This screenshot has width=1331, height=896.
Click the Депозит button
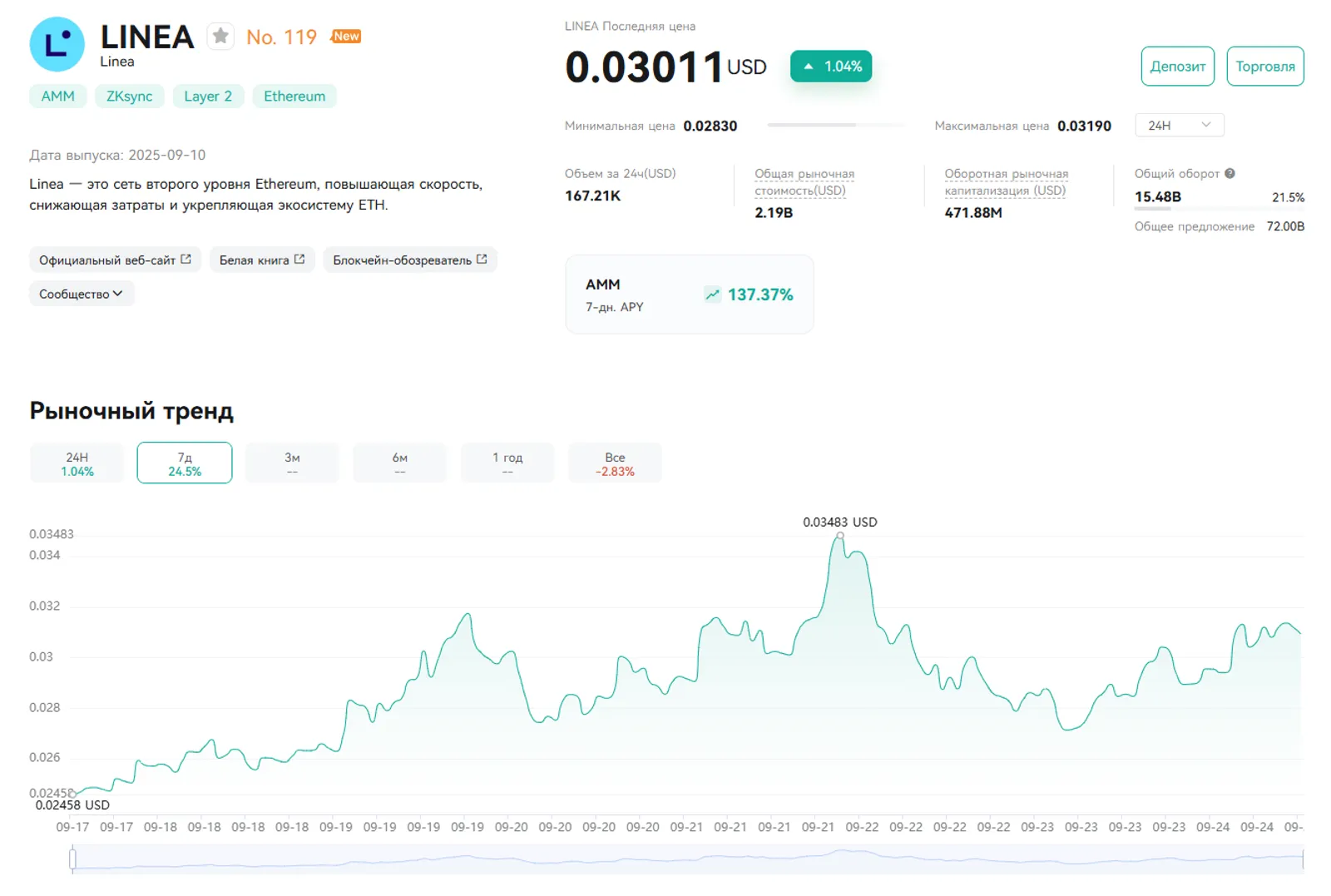tap(1177, 67)
